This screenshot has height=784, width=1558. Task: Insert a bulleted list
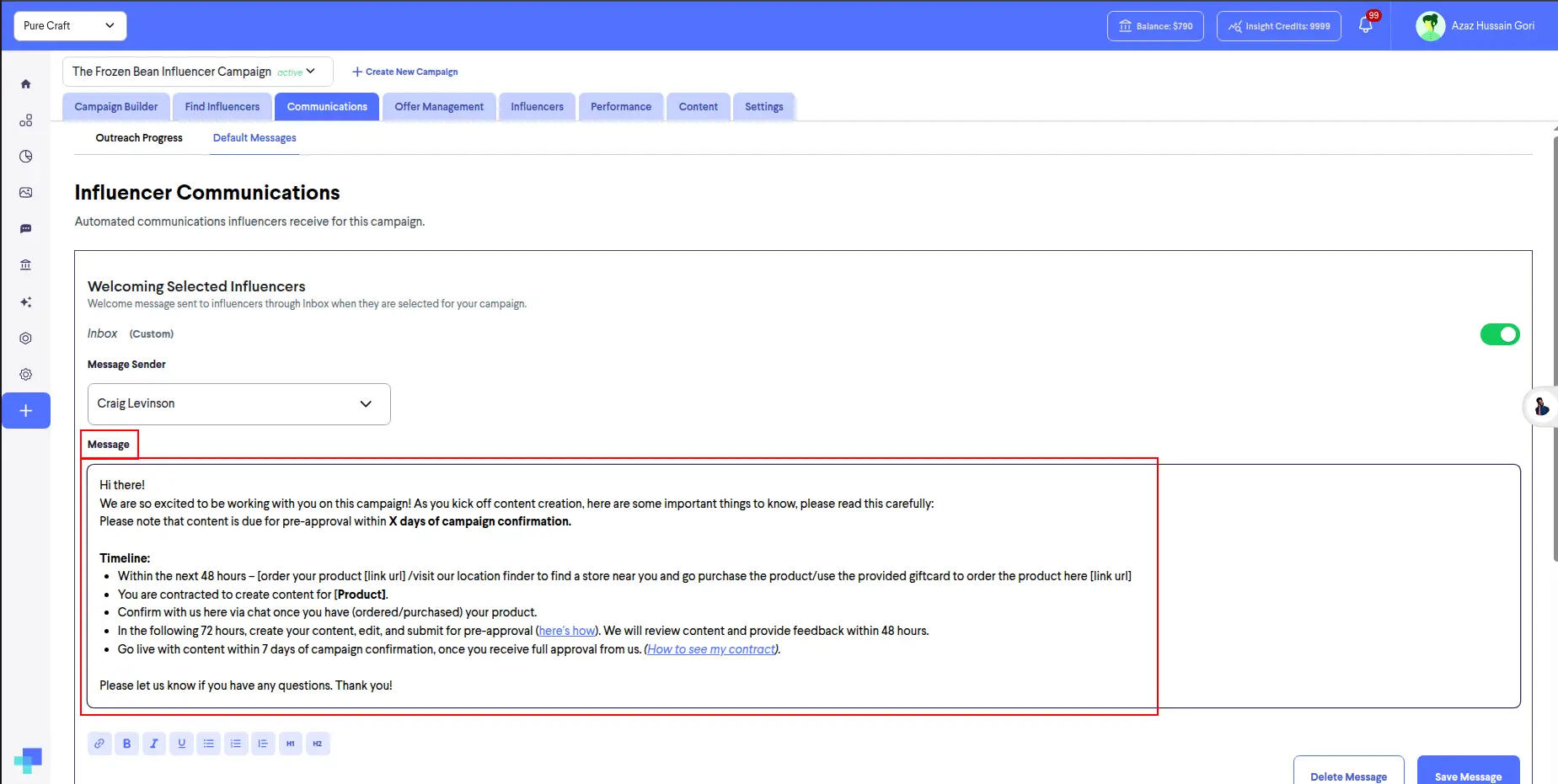[x=209, y=744]
